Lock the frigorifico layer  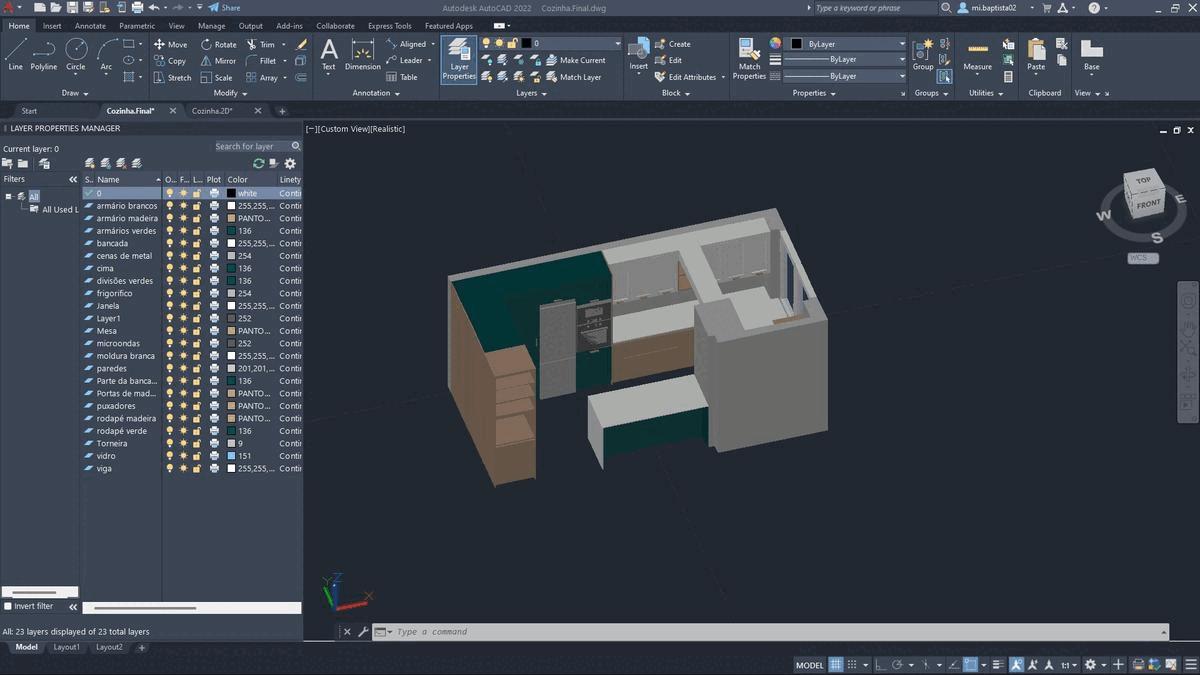pos(198,293)
